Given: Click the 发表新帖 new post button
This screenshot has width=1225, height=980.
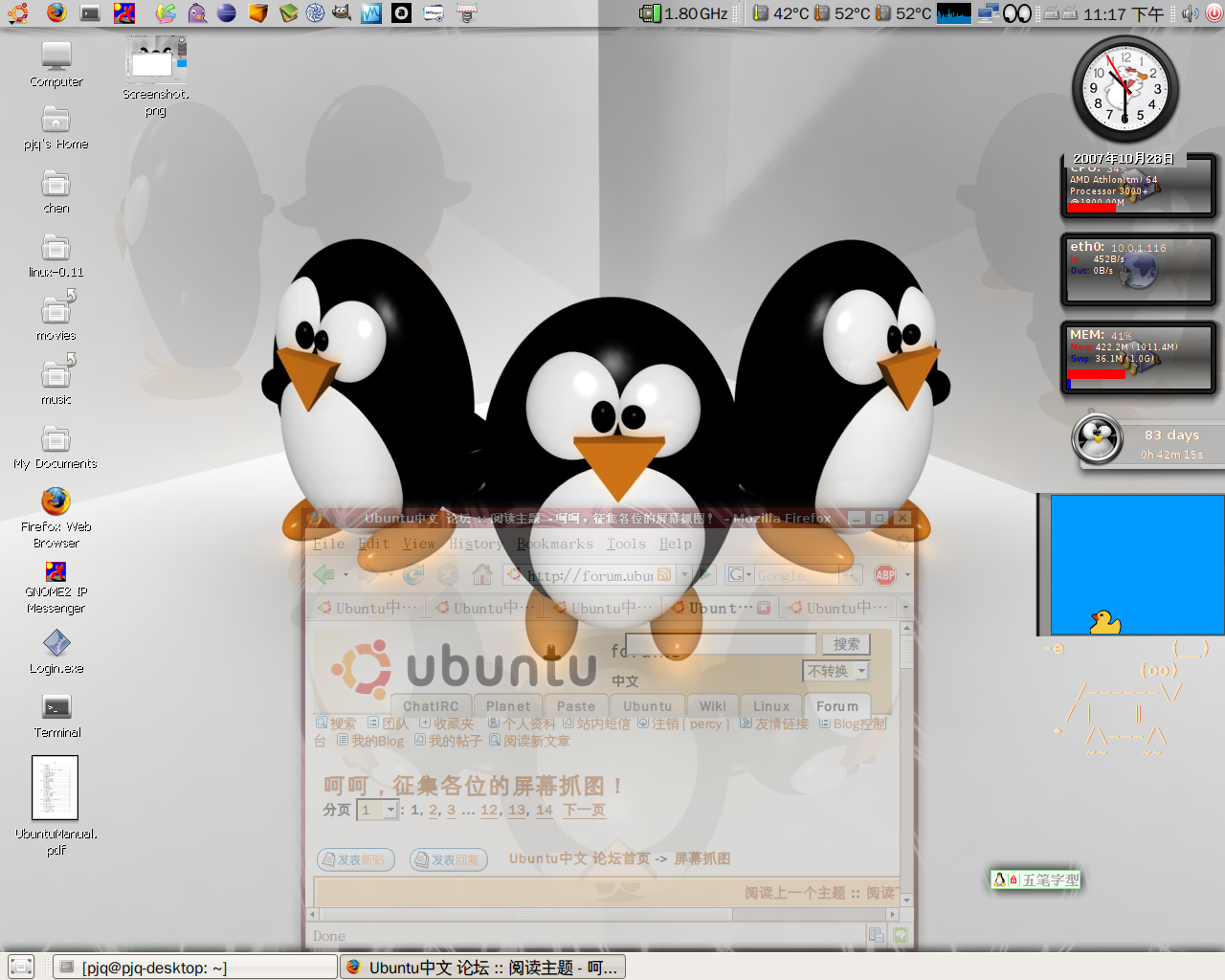Looking at the screenshot, I should click(354, 859).
